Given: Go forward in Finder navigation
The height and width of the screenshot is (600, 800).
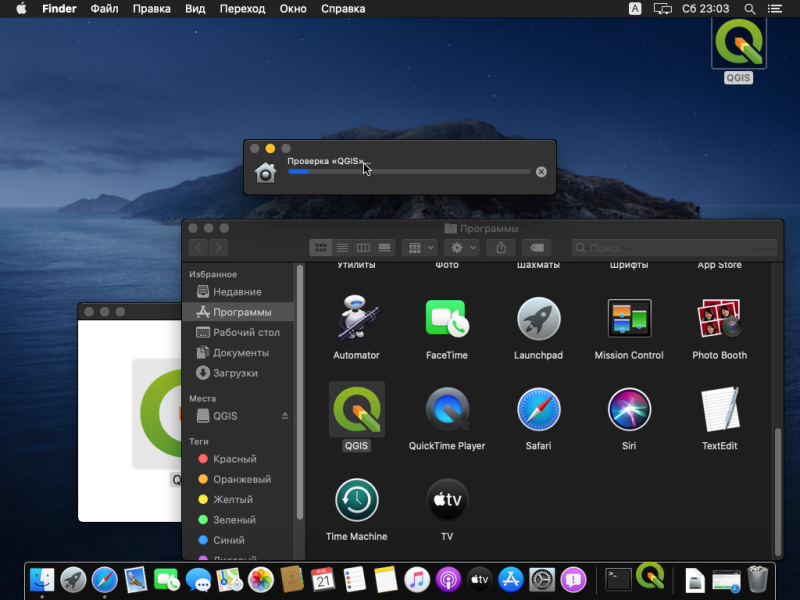Looking at the screenshot, I should (x=218, y=248).
